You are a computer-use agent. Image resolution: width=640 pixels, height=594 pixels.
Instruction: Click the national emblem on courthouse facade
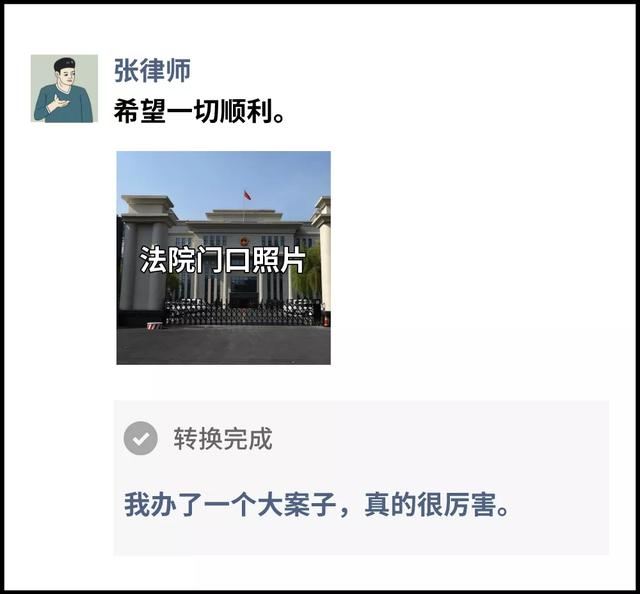pyautogui.click(x=244, y=239)
